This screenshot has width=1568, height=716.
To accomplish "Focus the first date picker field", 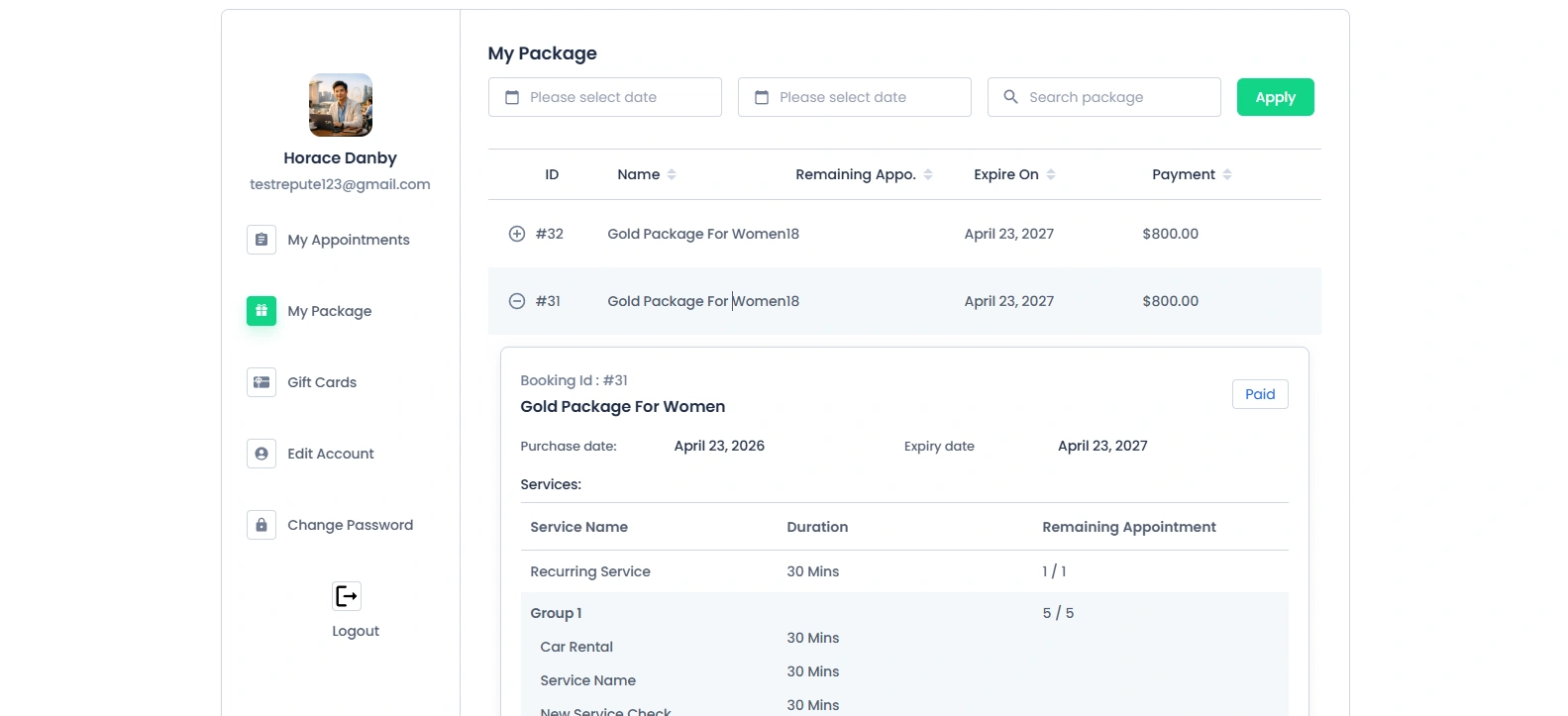I will pyautogui.click(x=605, y=97).
